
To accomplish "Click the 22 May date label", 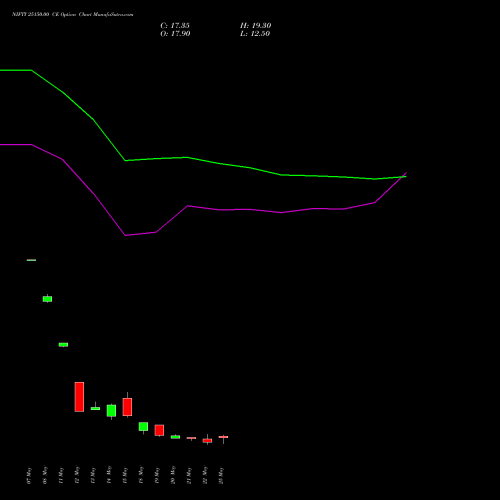I will (205, 476).
